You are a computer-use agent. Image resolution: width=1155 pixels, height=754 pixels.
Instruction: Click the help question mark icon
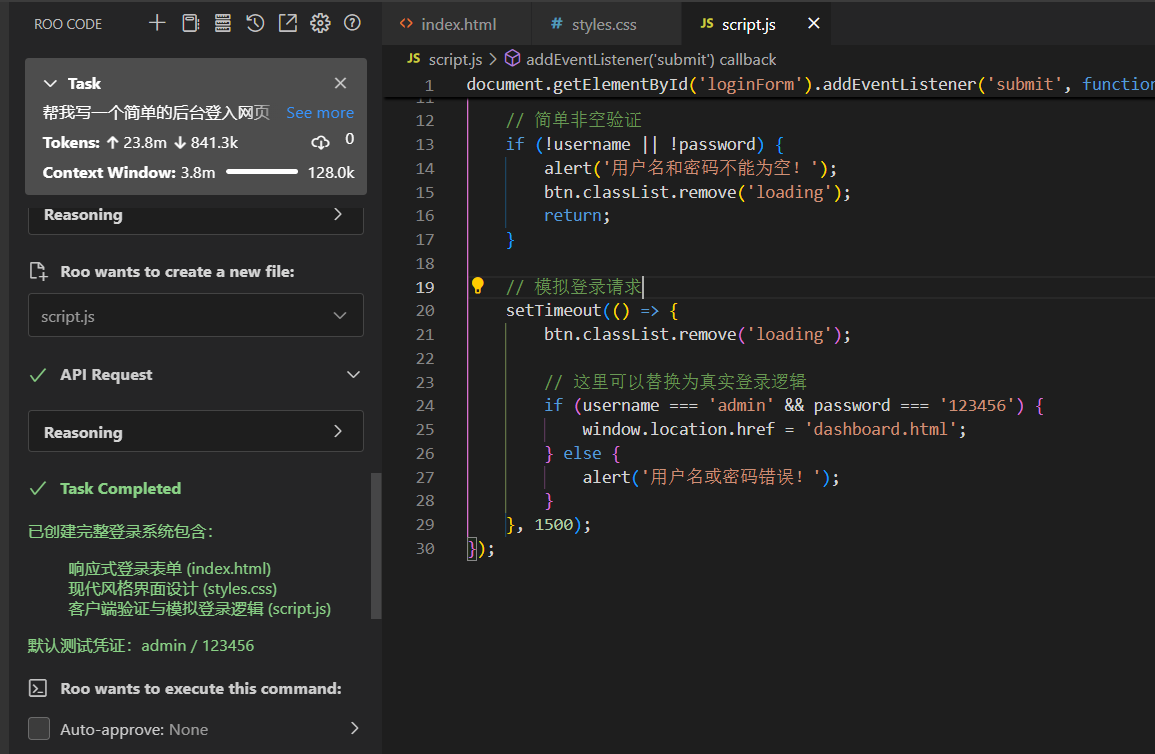352,23
